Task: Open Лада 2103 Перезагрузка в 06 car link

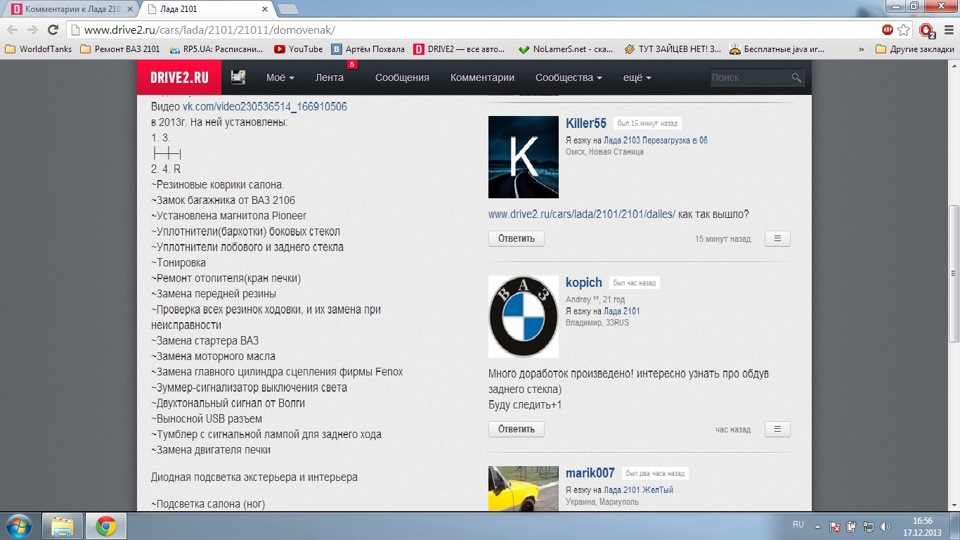Action: coord(656,140)
